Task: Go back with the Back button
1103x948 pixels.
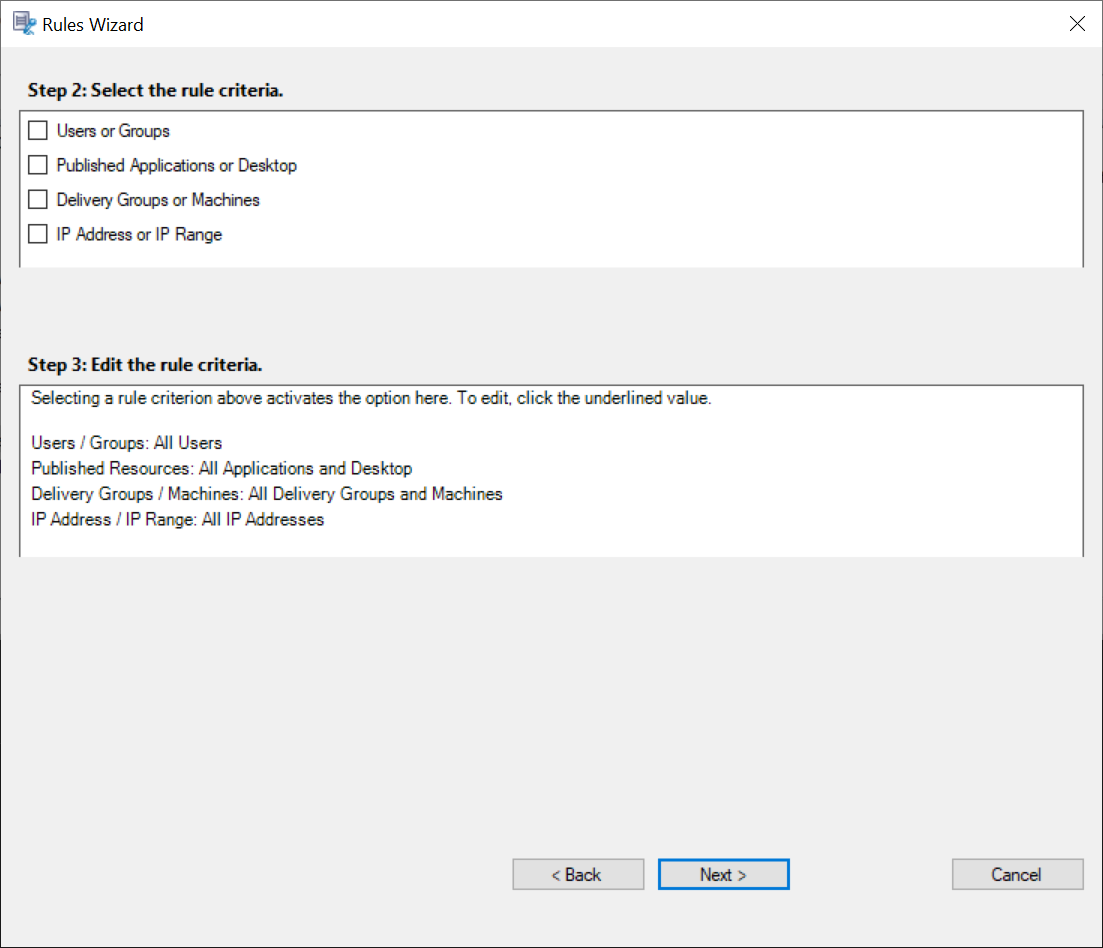Action: click(578, 875)
